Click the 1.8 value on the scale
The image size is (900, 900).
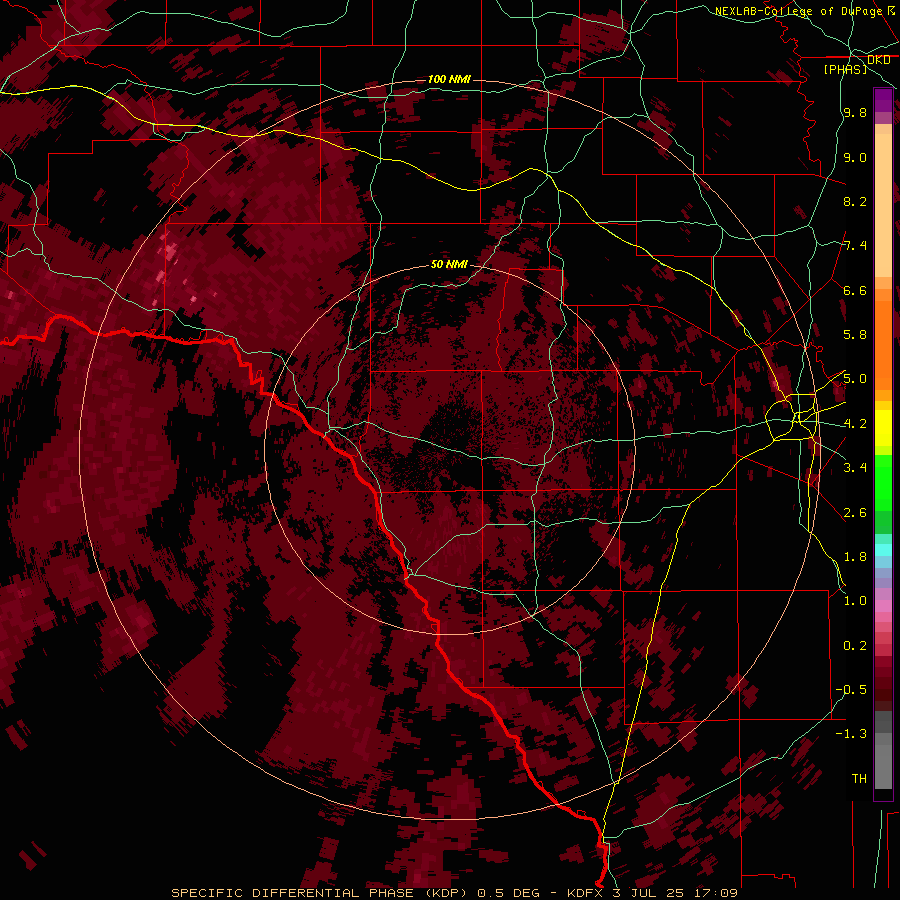[855, 556]
